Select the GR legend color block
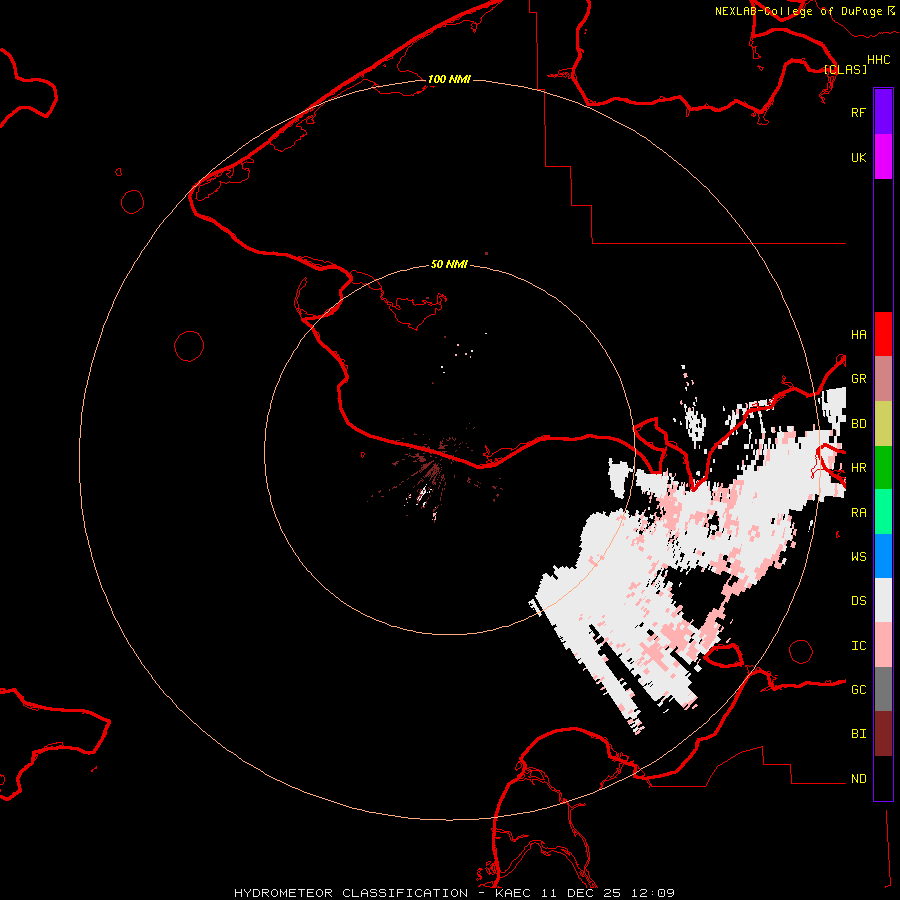Screen dimensions: 900x900 point(883,379)
